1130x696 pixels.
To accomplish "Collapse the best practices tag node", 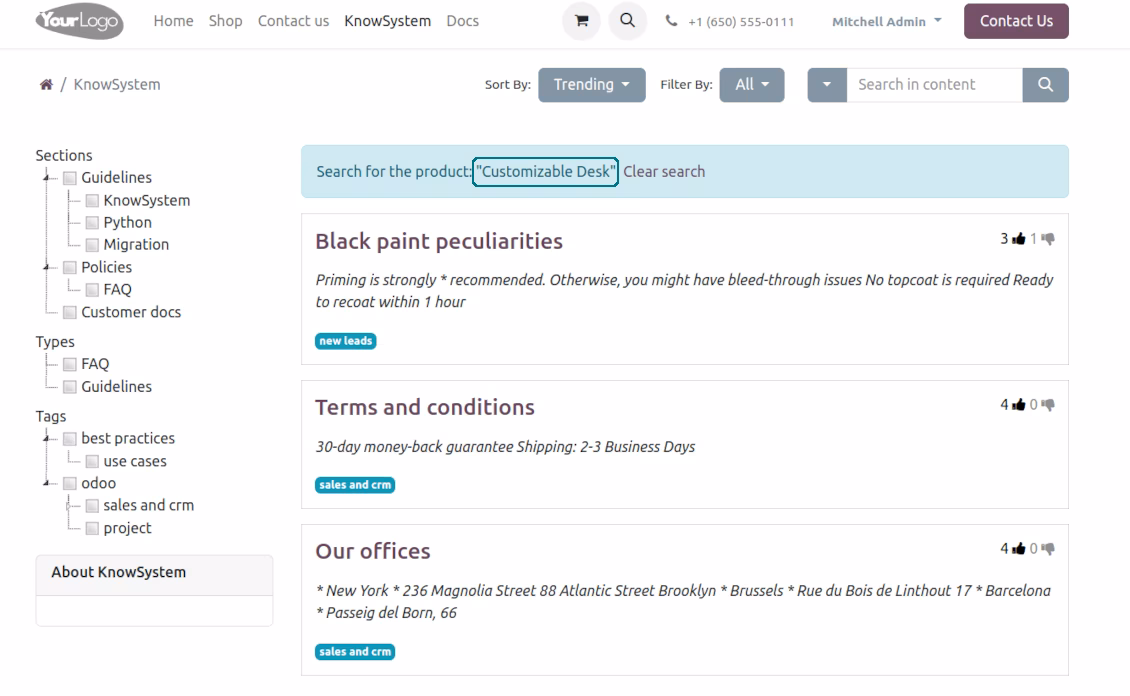I will pyautogui.click(x=46, y=438).
